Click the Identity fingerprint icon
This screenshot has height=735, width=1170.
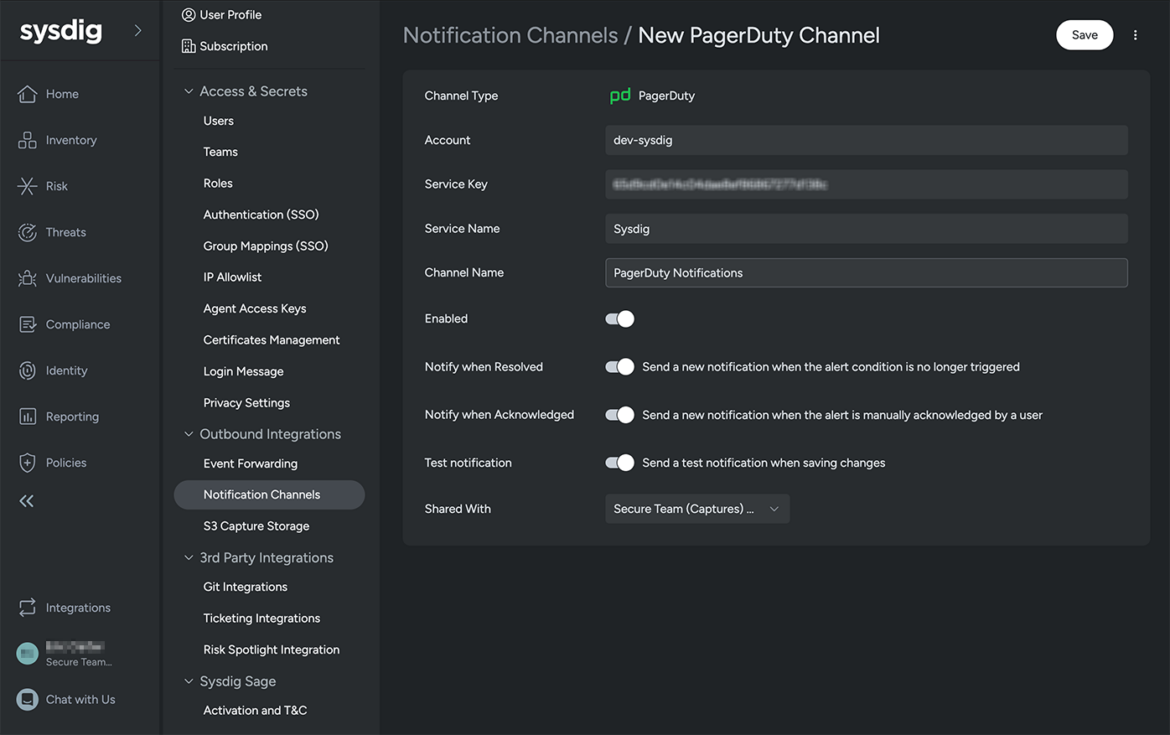point(28,371)
